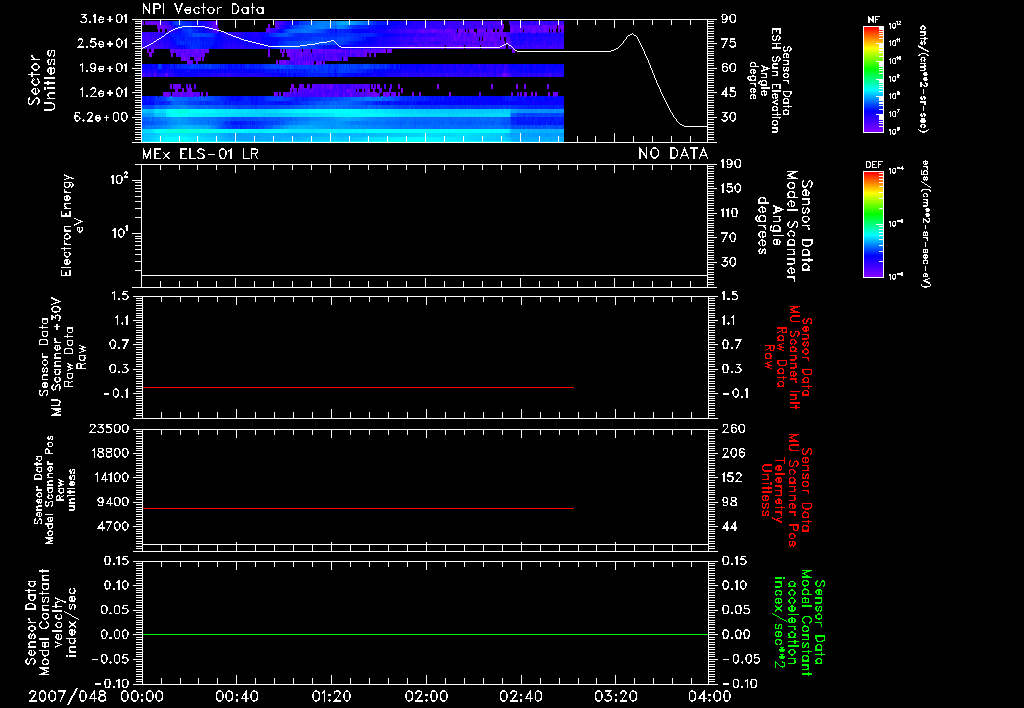Viewport: 1024px width, 708px height.
Task: Click the MU Scanner +30V Raw Data label
Action: (x=62, y=357)
